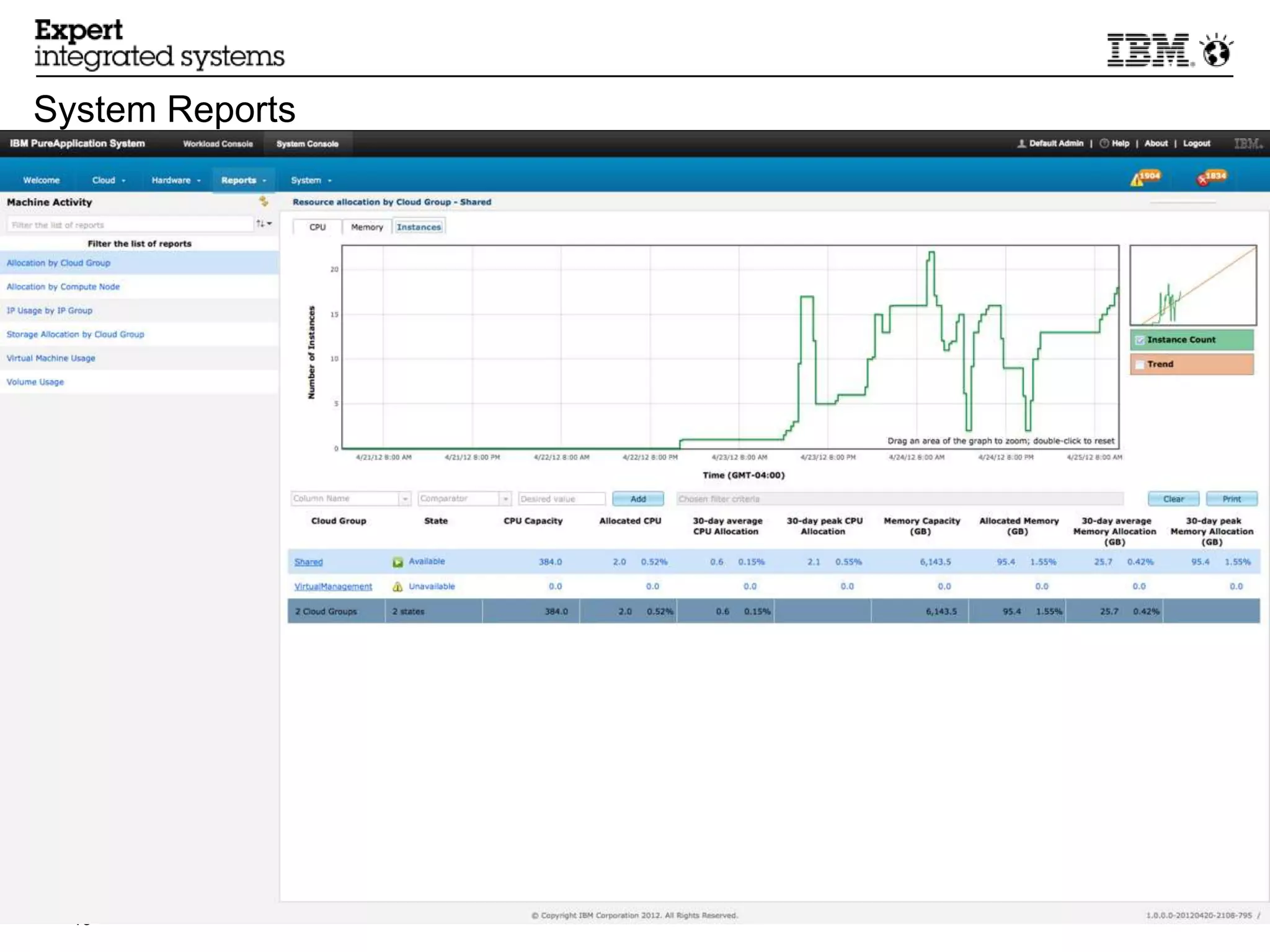Open the Comparator combo box
Screen dimensions: 1270x952
pyautogui.click(x=464, y=498)
